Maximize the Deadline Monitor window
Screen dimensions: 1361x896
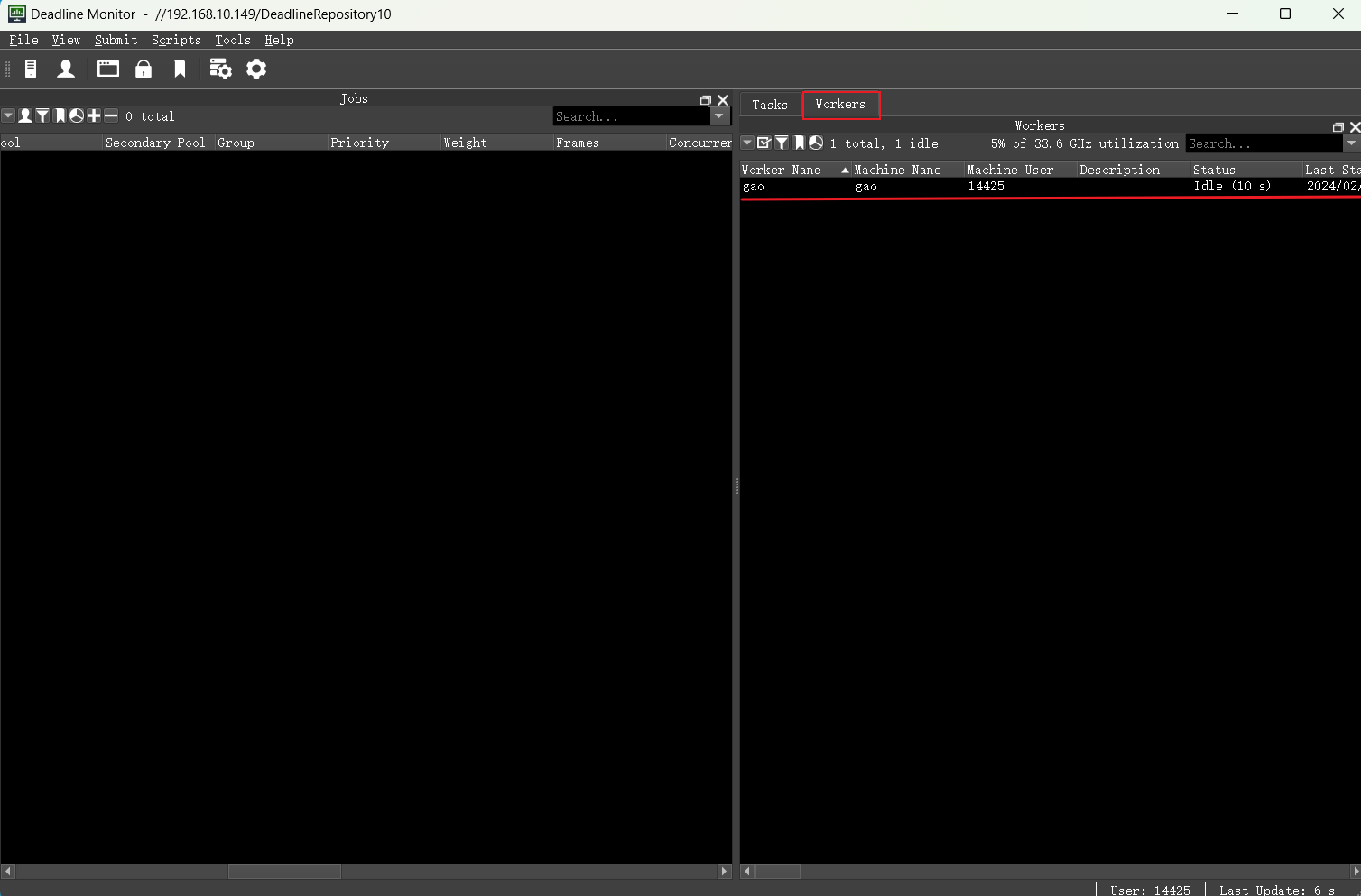pyautogui.click(x=1285, y=14)
